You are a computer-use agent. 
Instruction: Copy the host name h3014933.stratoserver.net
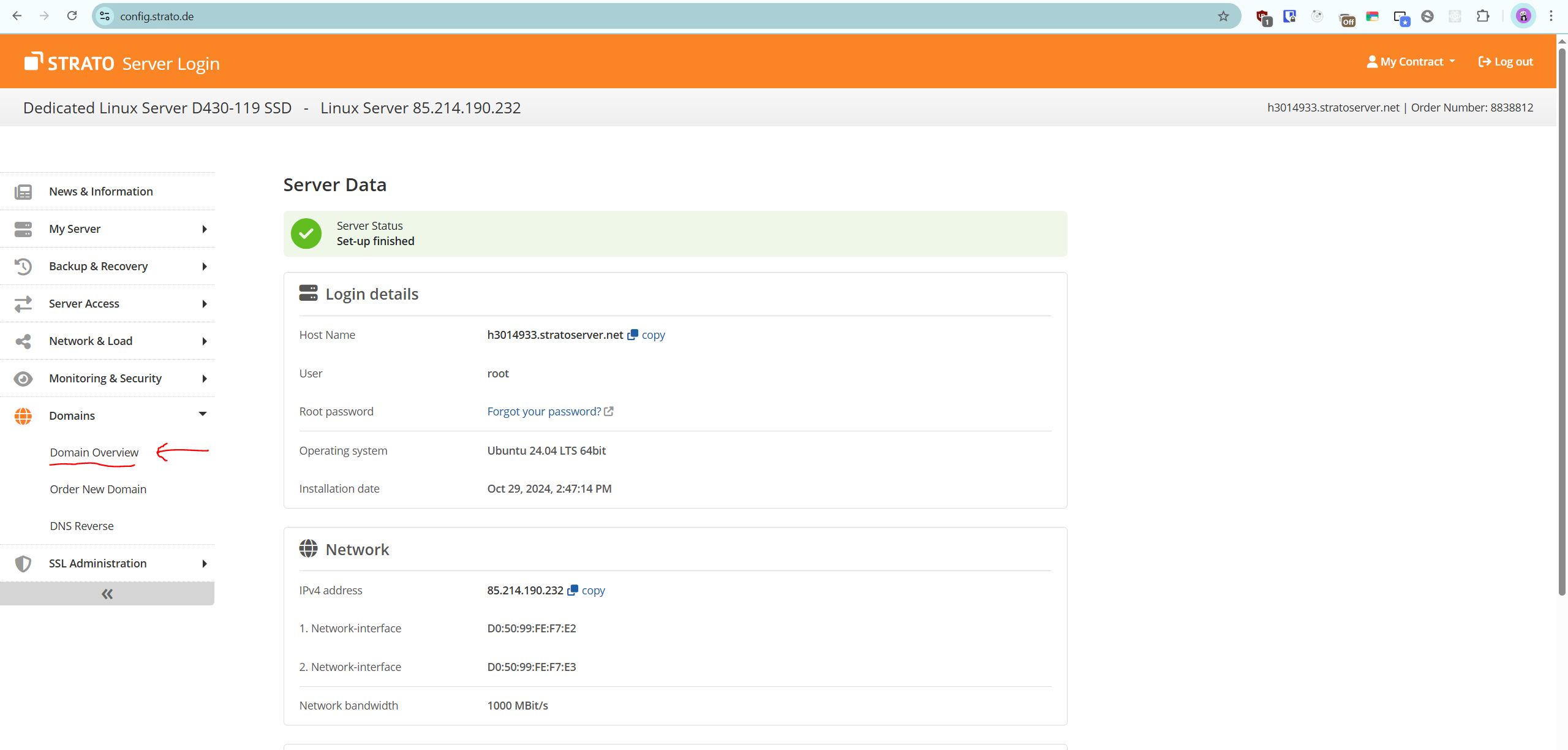pyautogui.click(x=646, y=335)
